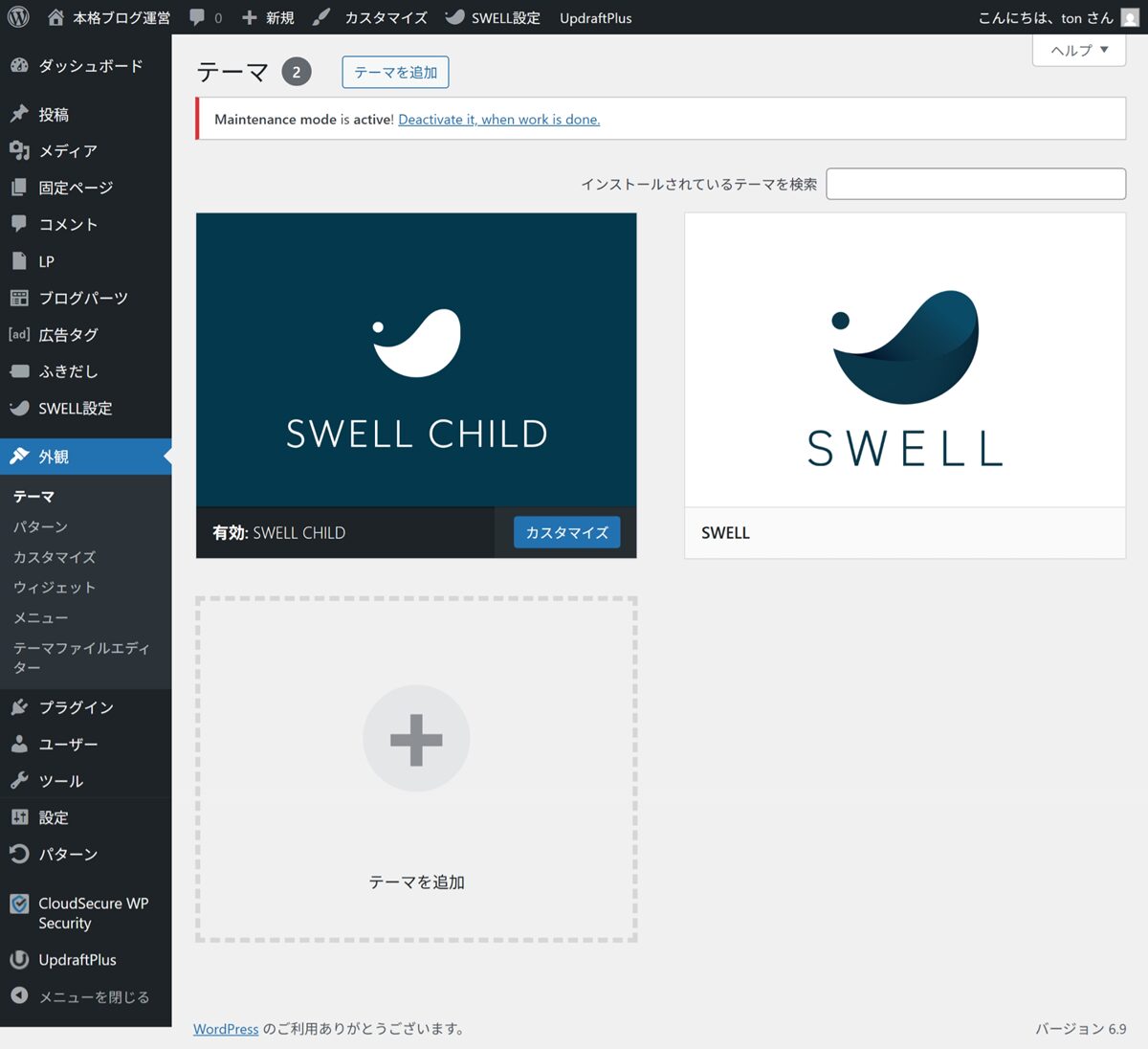Open the comments bubble icon in admin bar
1148x1049 pixels.
198,17
